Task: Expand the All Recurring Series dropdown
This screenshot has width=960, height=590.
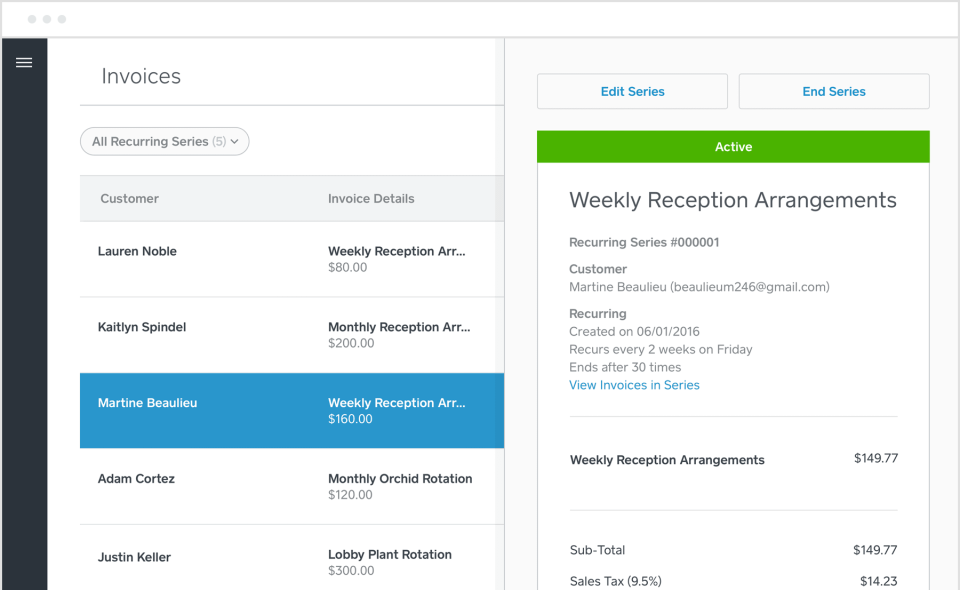Action: point(165,142)
